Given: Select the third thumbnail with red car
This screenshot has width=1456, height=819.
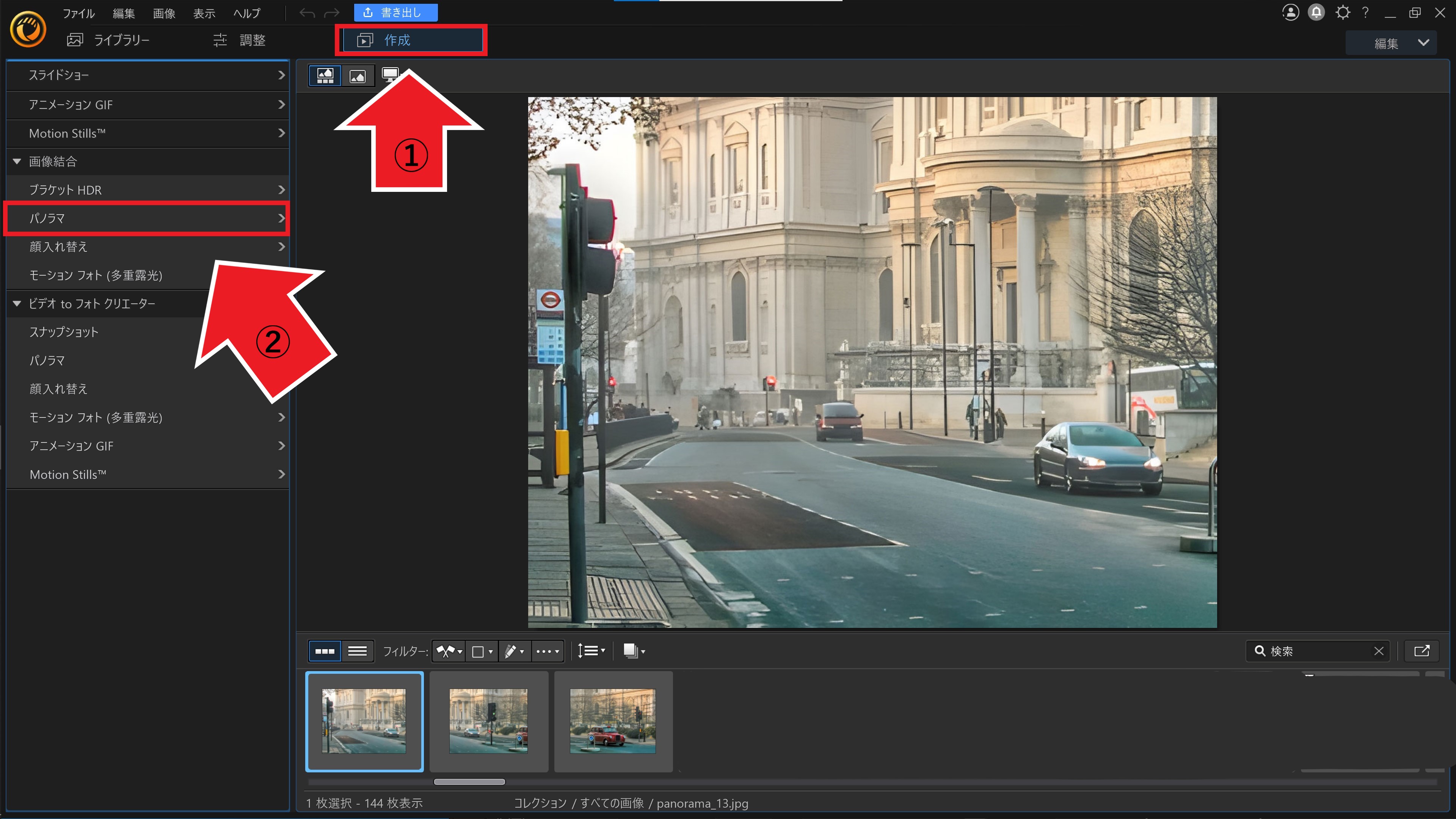Looking at the screenshot, I should (x=613, y=721).
